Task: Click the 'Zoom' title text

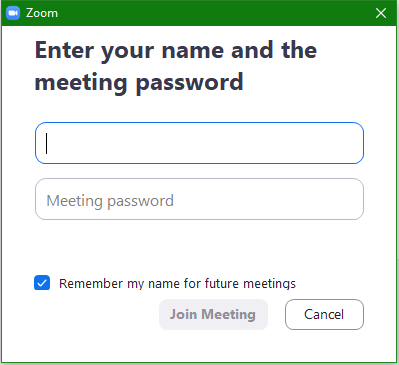Action: (42, 13)
